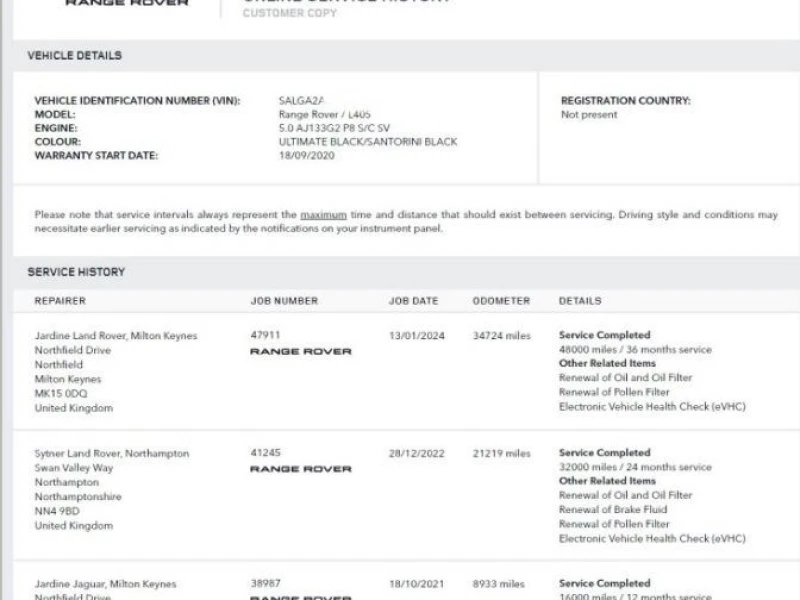Click the Range Rover logo under job 47911
Viewport: 800px width, 600px height.
coord(301,352)
